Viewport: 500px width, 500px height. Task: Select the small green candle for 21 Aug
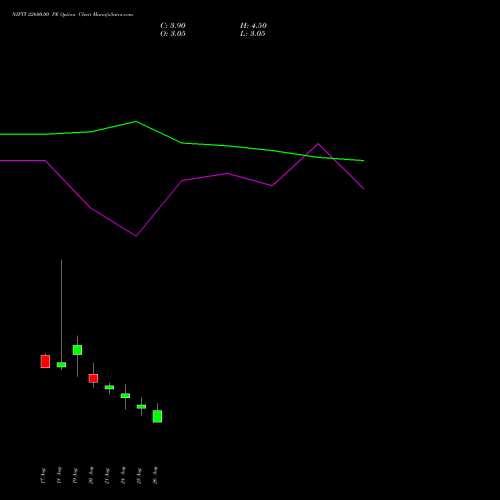tap(109, 387)
